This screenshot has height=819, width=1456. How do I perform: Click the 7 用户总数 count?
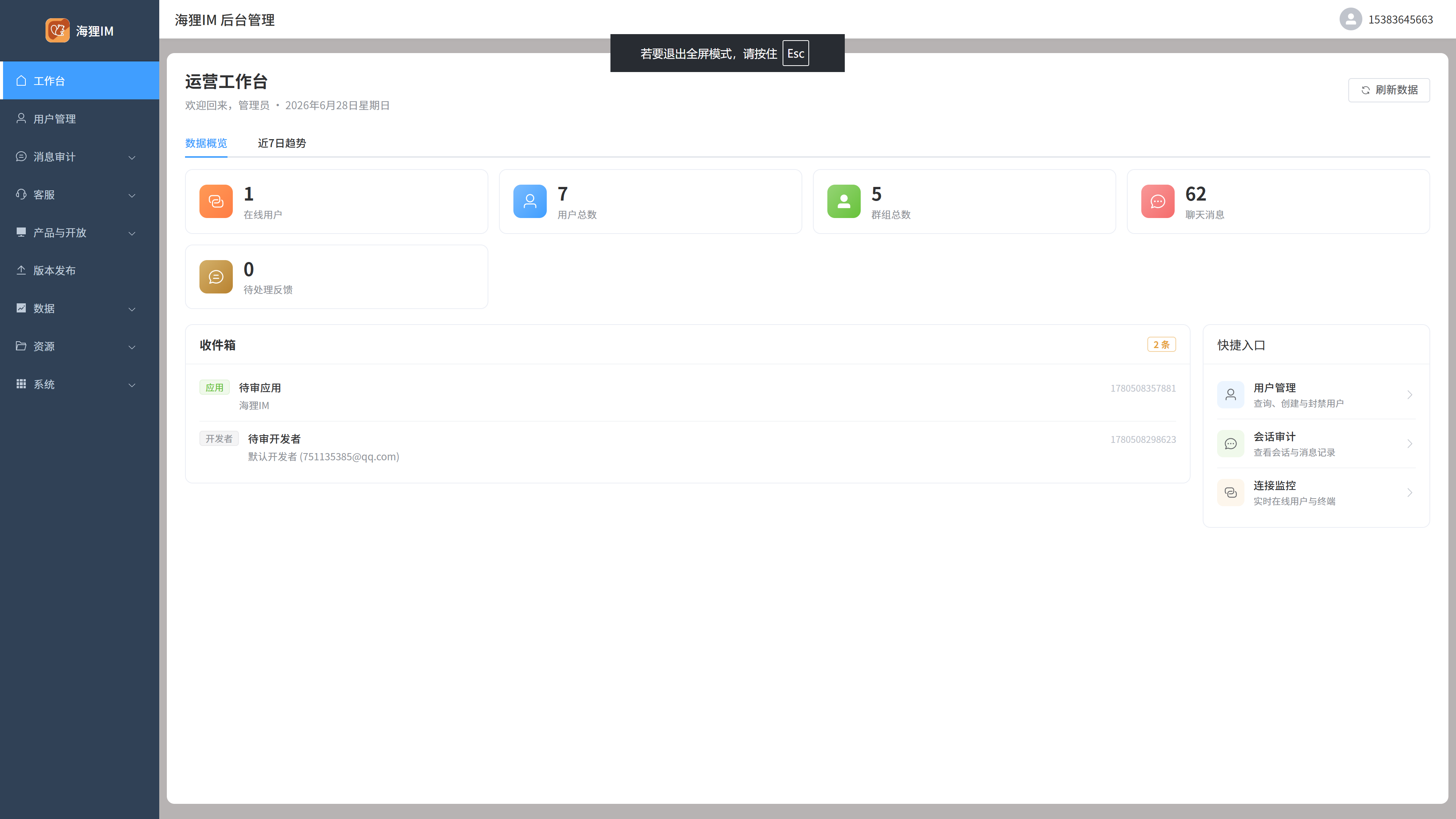coord(562,194)
